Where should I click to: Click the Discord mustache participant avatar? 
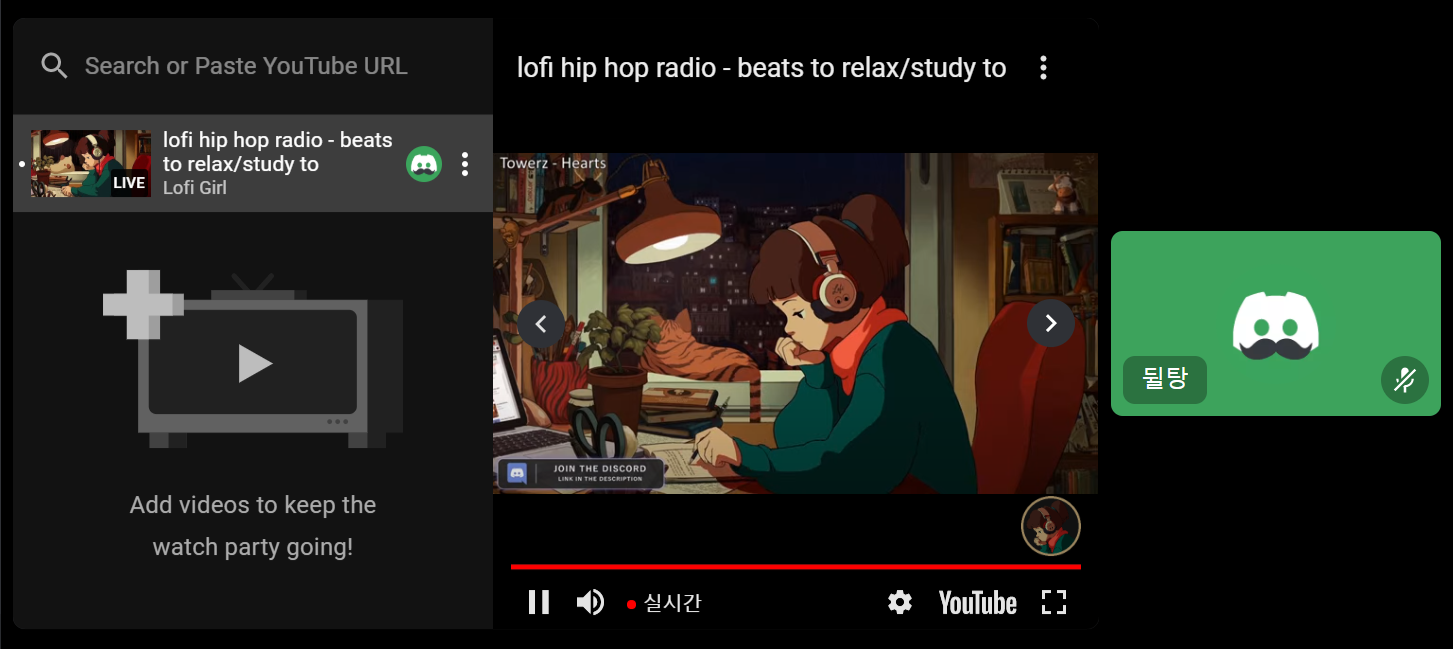click(1276, 324)
